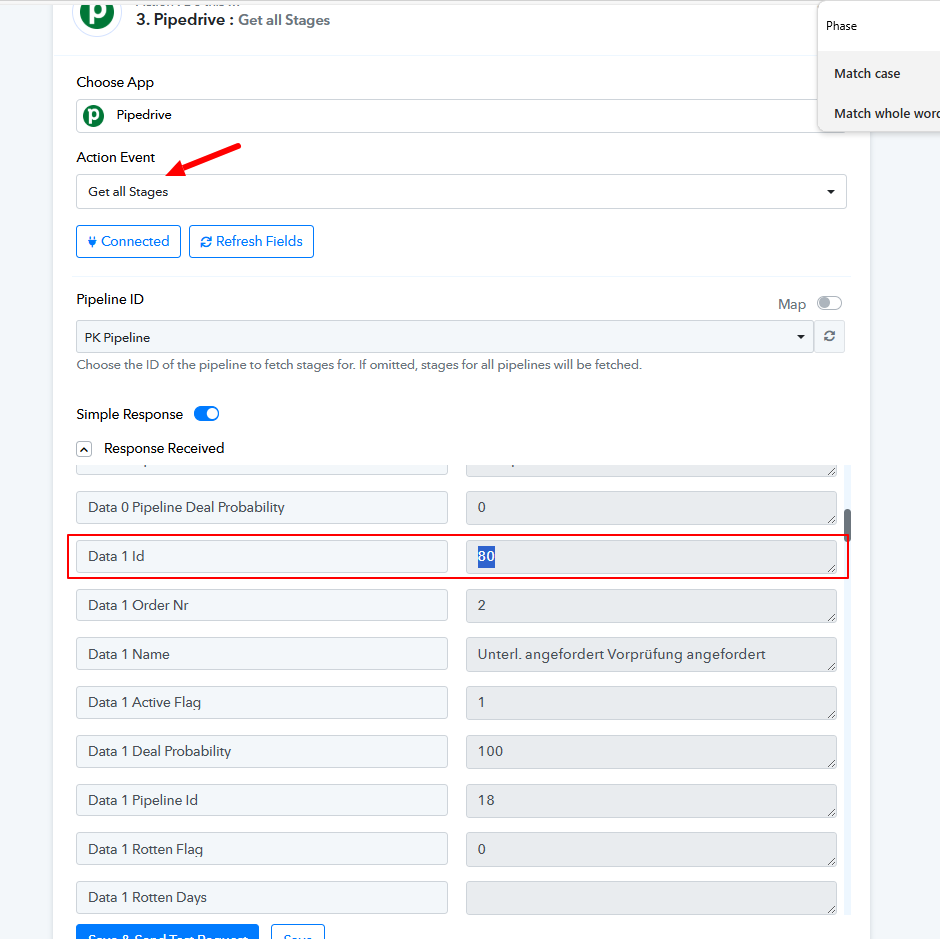Click the refresh icon beside Pipeline ID dropdown
The image size is (940, 939).
click(829, 336)
